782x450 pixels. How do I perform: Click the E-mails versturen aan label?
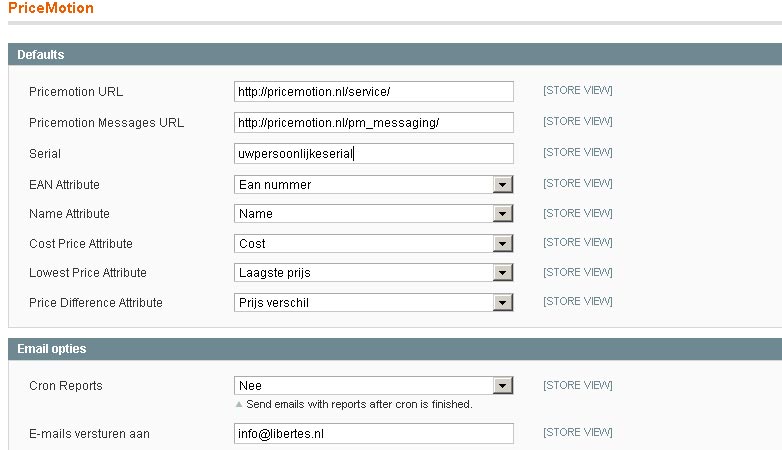[89, 434]
